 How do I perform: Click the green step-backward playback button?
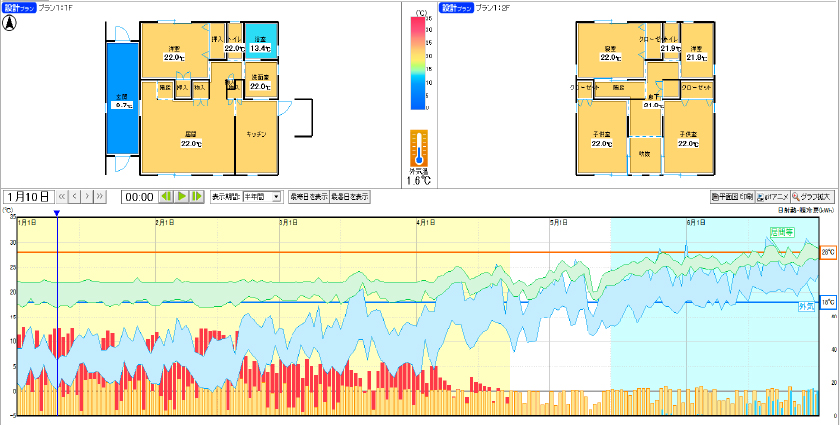coord(167,197)
